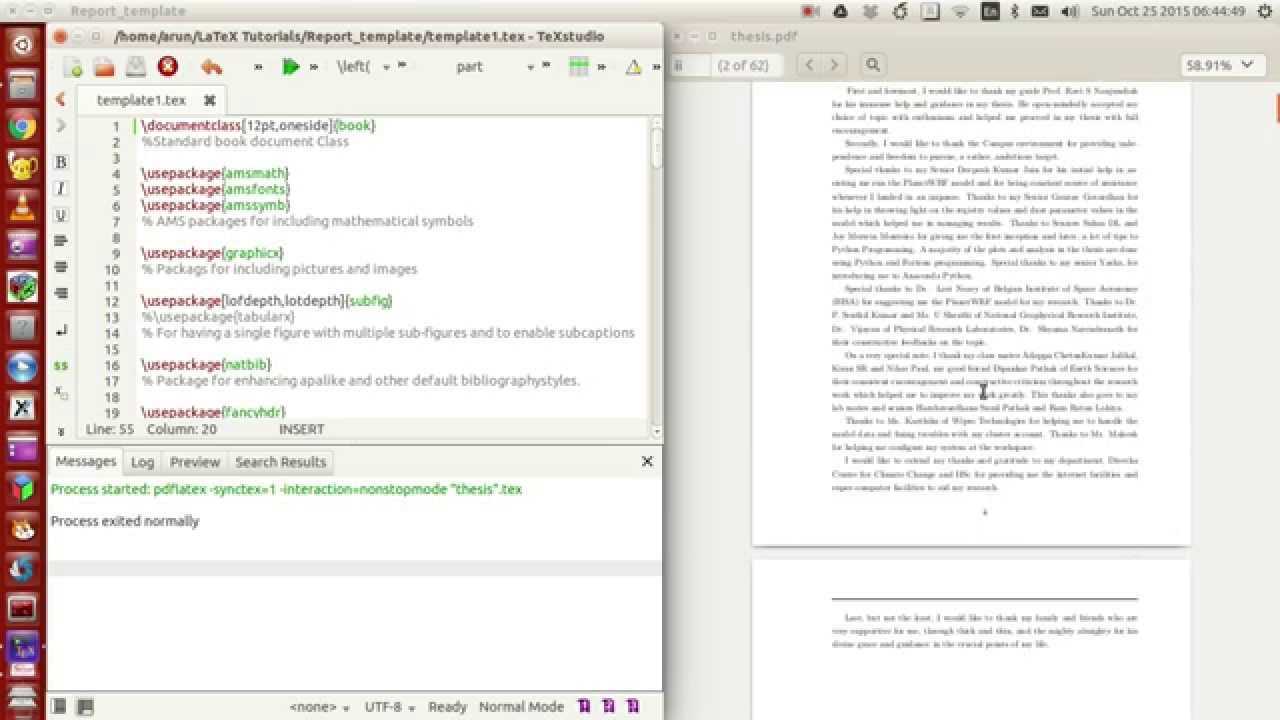Click the align left icon in the sidebar
Screen dimensions: 1280x720
click(x=61, y=241)
